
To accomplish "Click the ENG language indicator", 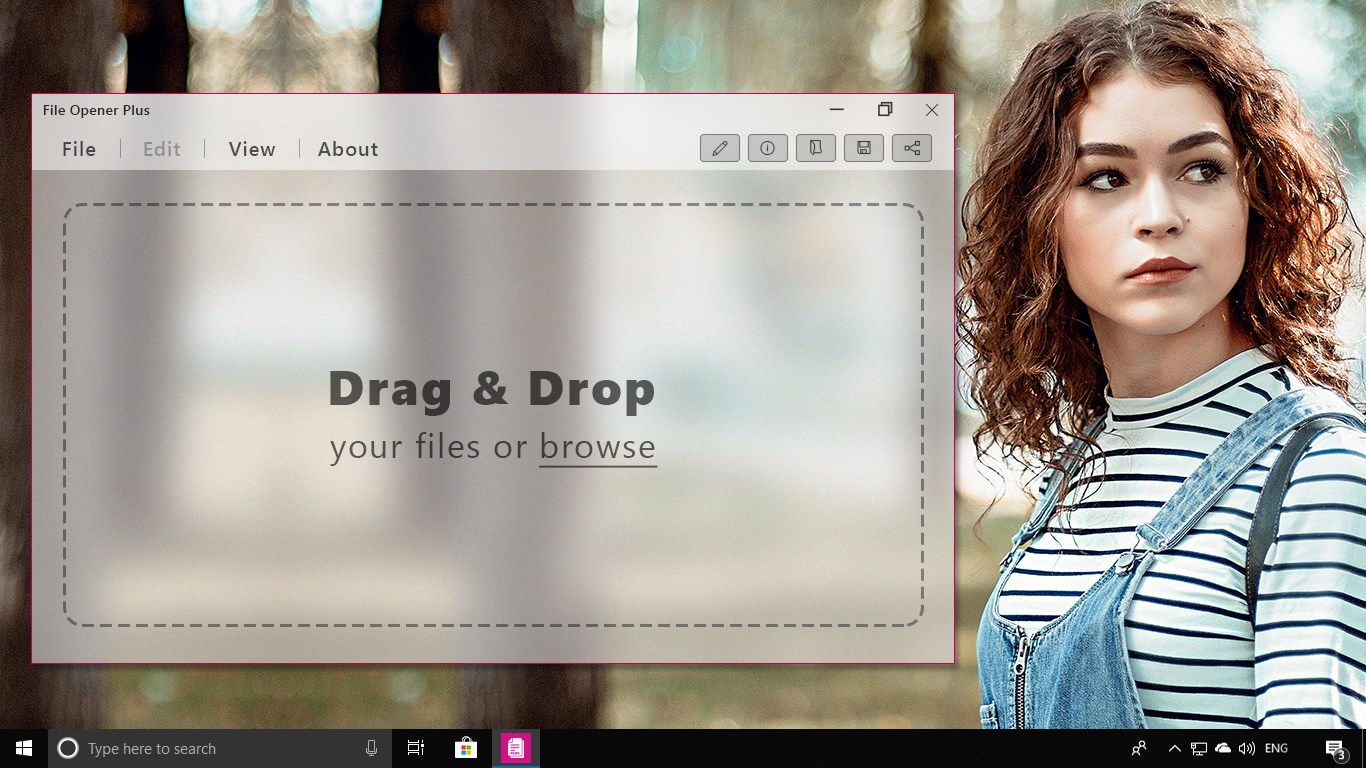I will 1276,748.
